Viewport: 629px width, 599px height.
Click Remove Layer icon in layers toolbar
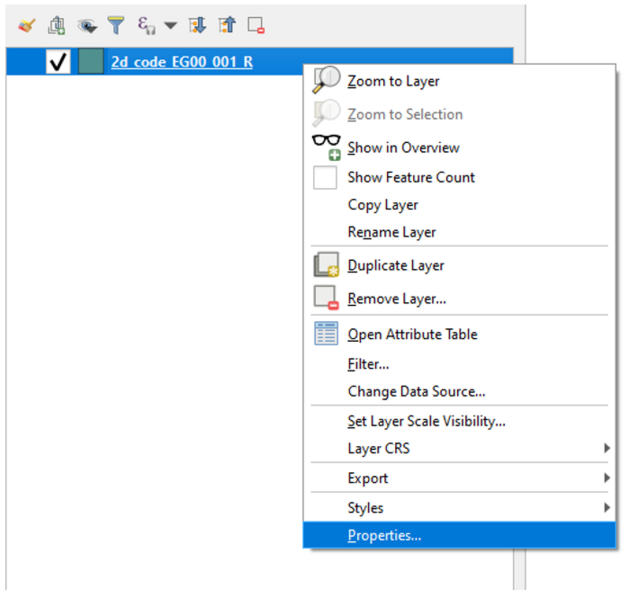[256, 24]
